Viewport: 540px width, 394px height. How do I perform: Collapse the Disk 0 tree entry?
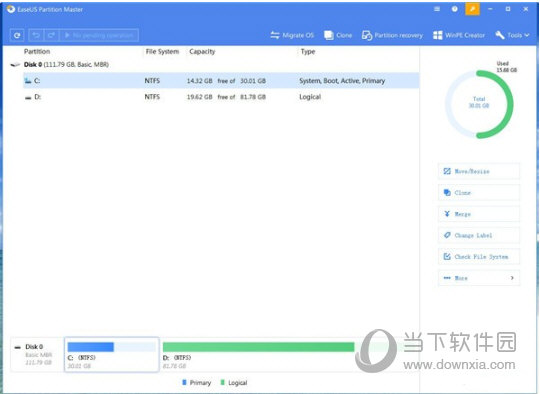pyautogui.click(x=15, y=64)
